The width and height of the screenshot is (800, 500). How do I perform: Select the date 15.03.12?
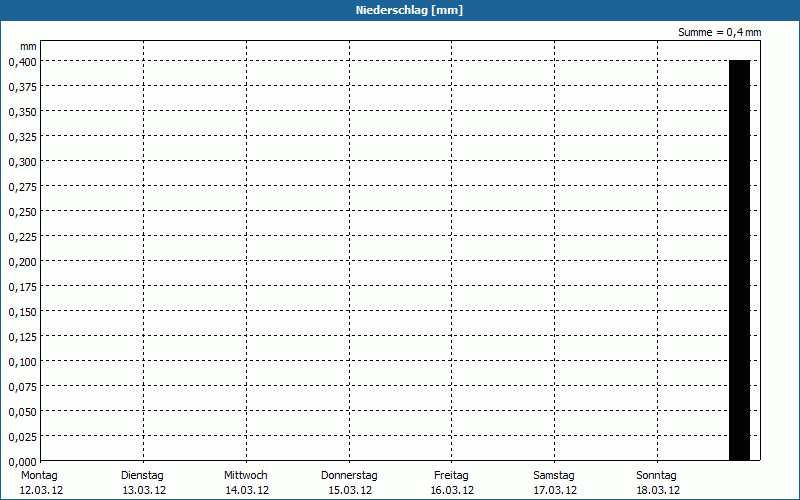click(x=350, y=491)
